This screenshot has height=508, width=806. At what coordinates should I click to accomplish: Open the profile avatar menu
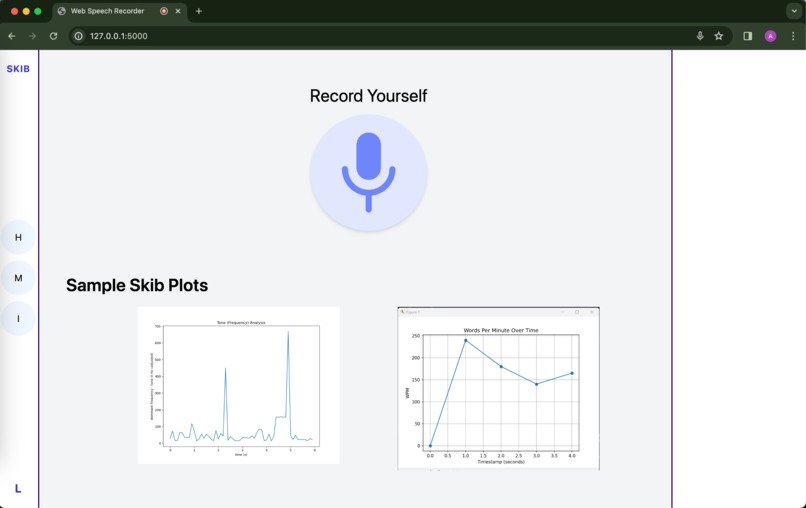click(x=770, y=36)
